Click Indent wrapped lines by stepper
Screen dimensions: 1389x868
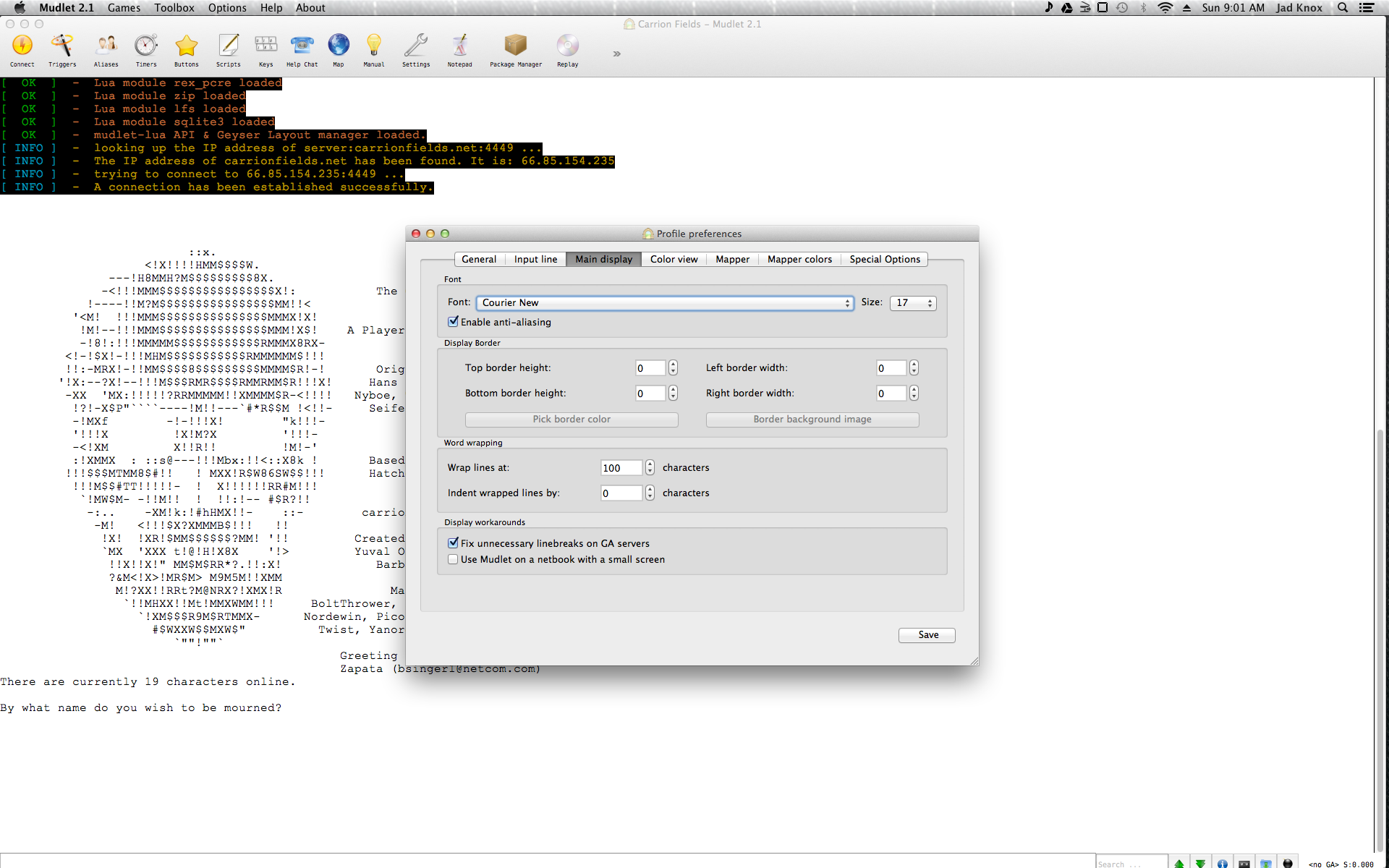point(650,493)
